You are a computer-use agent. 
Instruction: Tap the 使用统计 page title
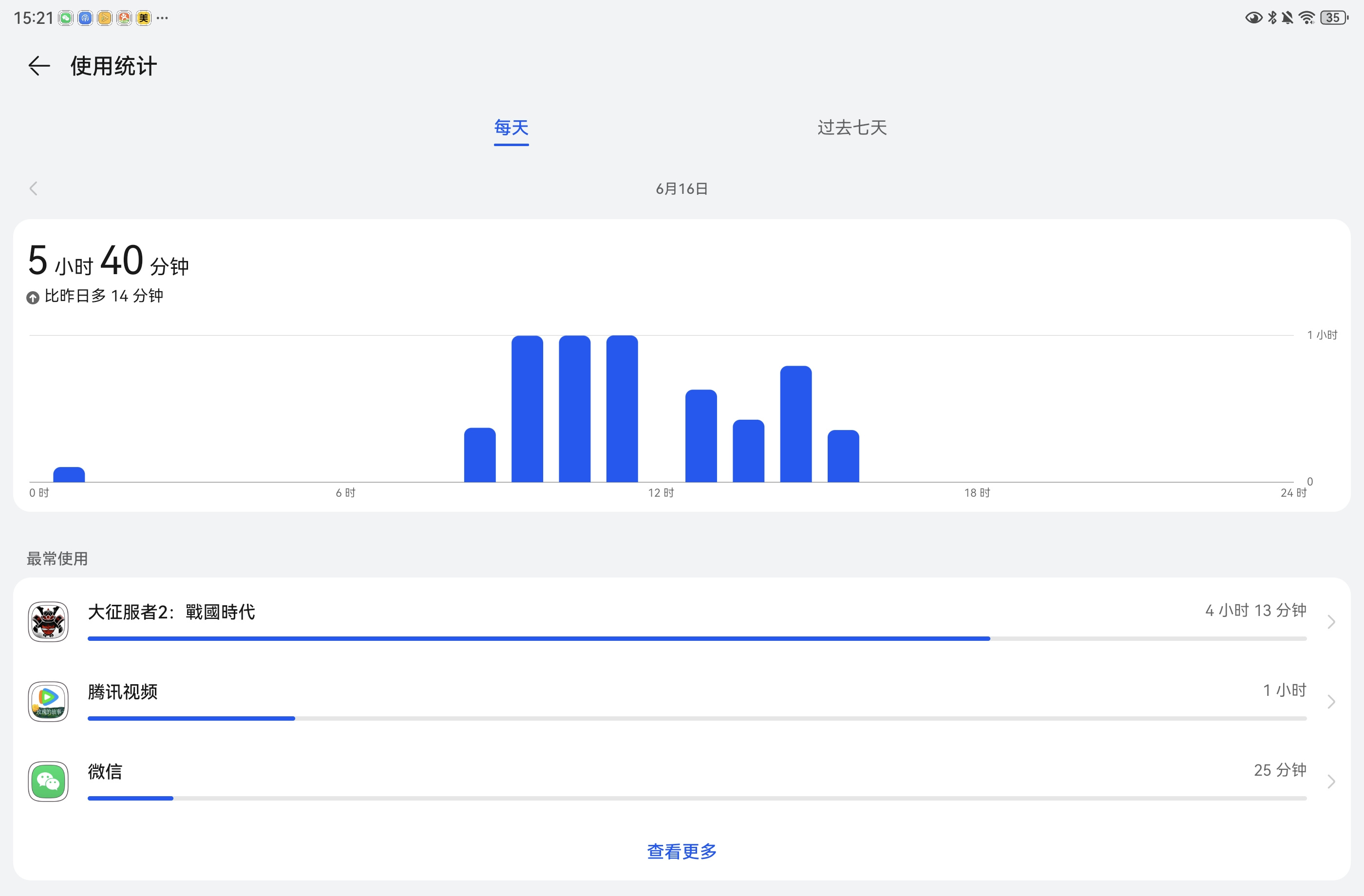pos(114,66)
